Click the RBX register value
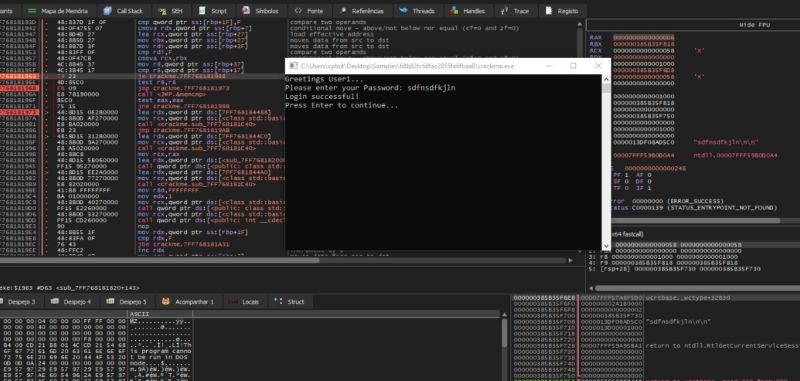800x381 pixels. 644,44
